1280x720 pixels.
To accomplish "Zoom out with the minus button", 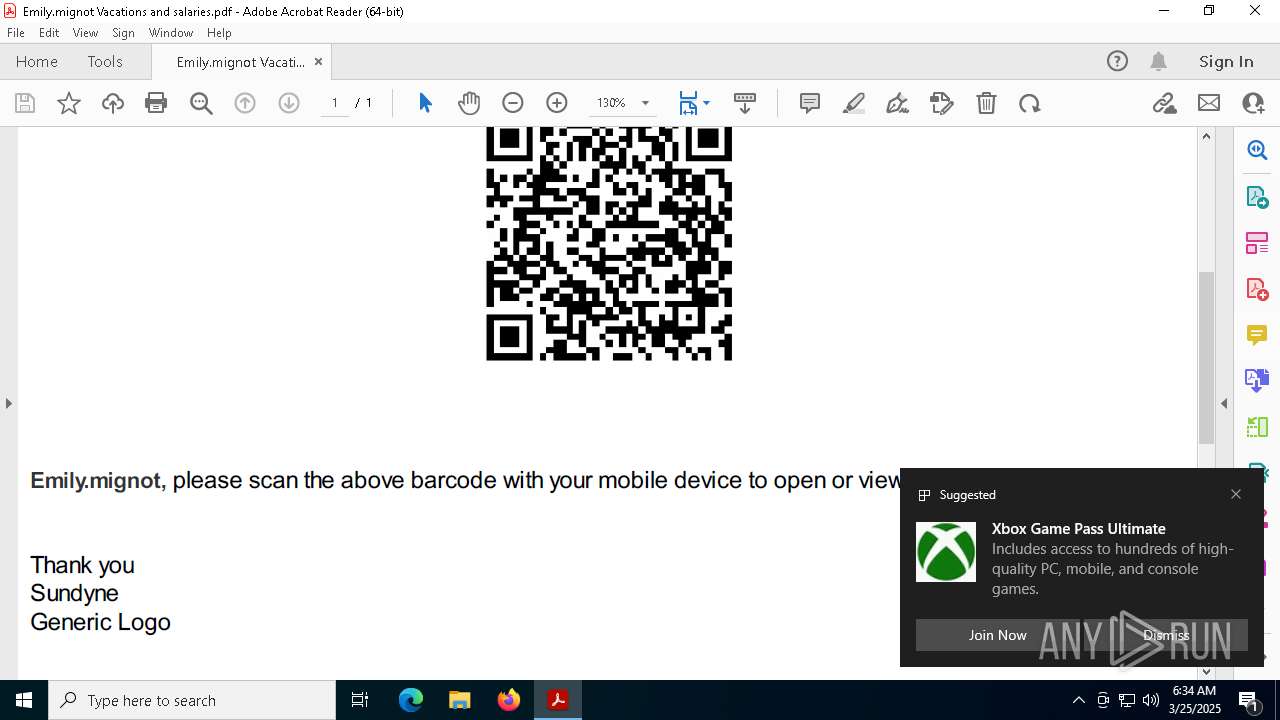I will [x=513, y=103].
